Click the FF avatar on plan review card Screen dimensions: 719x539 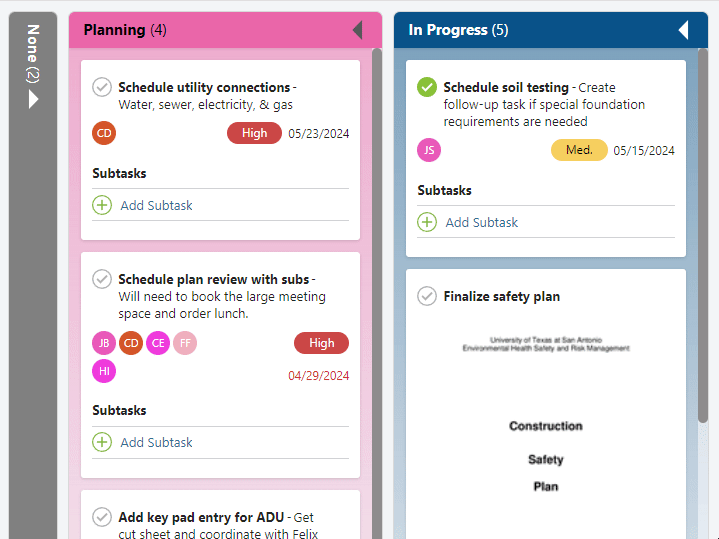185,343
